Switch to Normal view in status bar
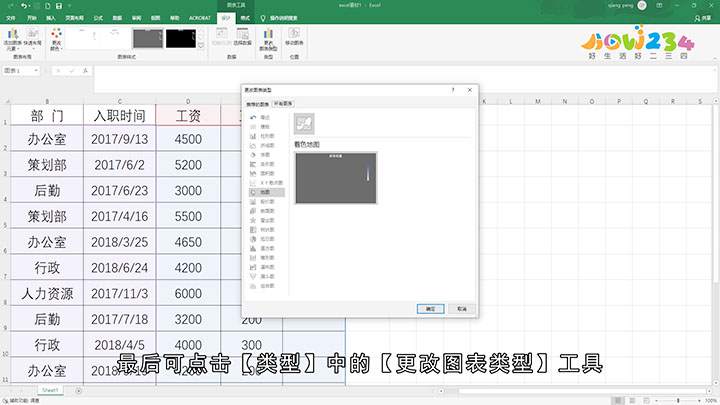720x405 pixels. 618,401
